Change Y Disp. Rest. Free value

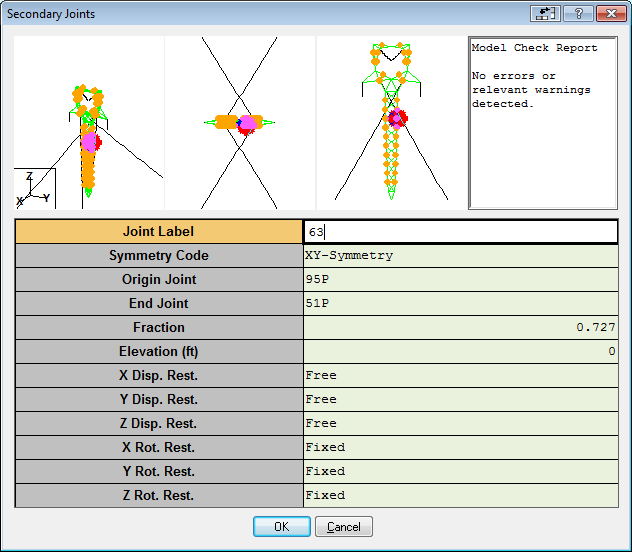pyautogui.click(x=461, y=400)
